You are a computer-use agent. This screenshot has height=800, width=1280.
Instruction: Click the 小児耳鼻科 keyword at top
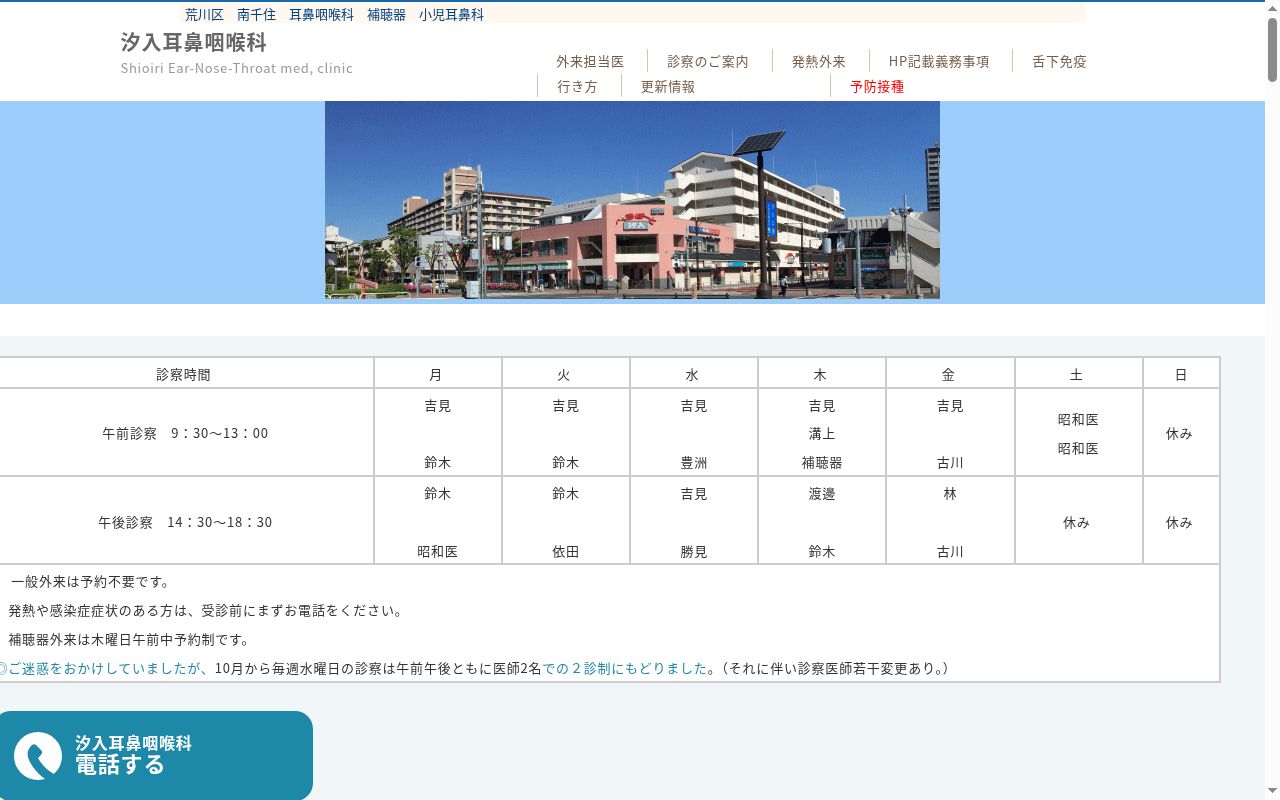click(451, 15)
